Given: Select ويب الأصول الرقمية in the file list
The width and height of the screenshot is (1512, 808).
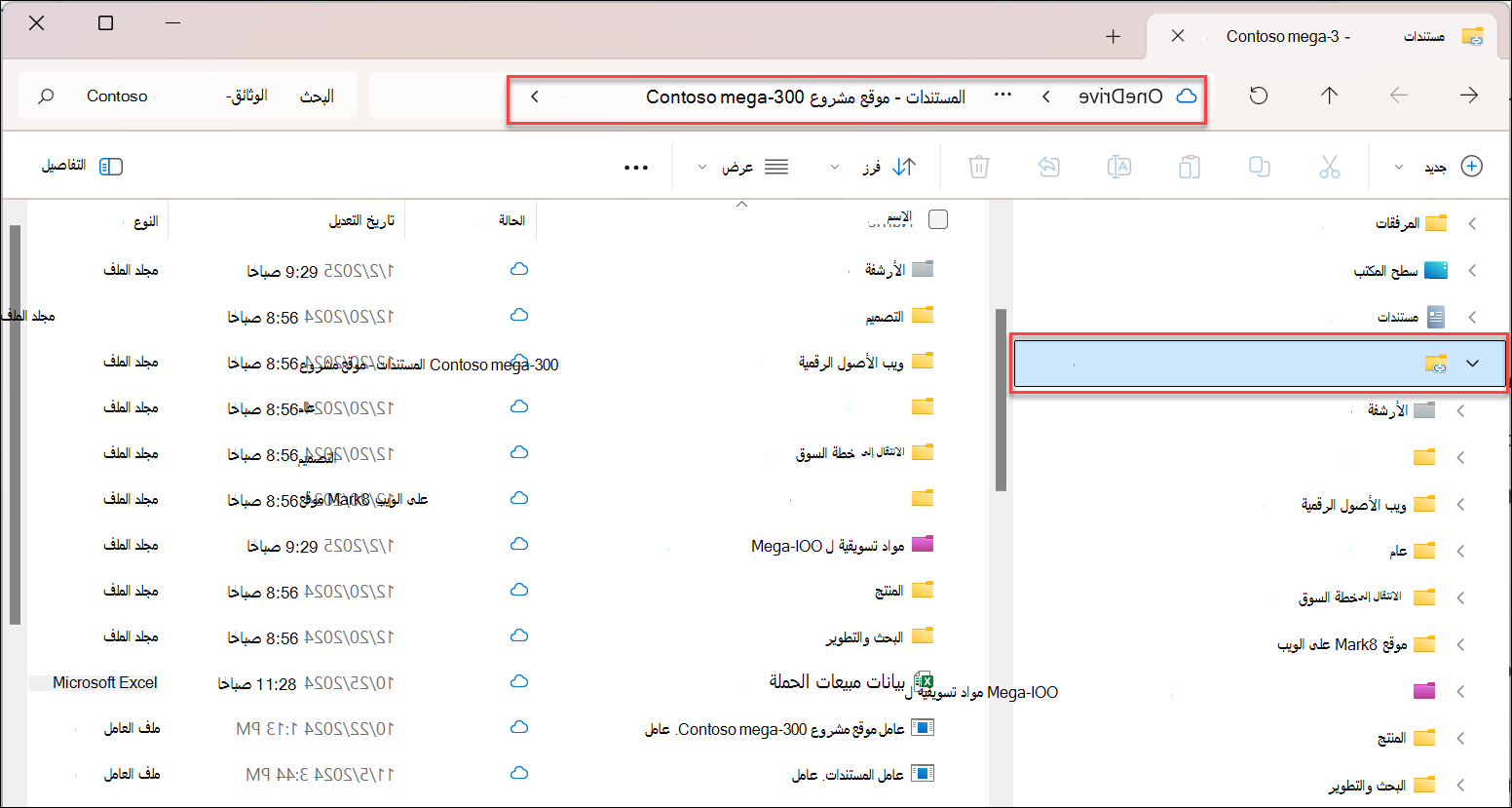Looking at the screenshot, I should click(866, 362).
